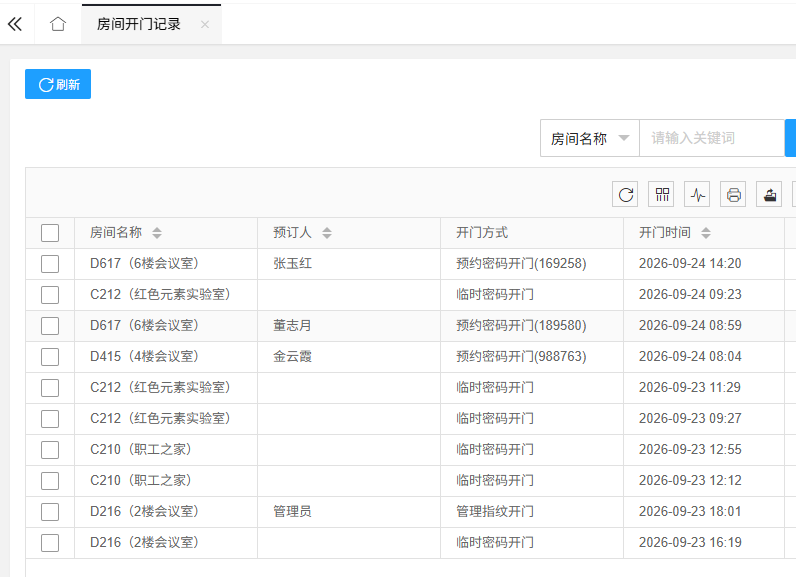Collapse sidebar with double-chevron icon
The height and width of the screenshot is (577, 796).
[x=15, y=24]
